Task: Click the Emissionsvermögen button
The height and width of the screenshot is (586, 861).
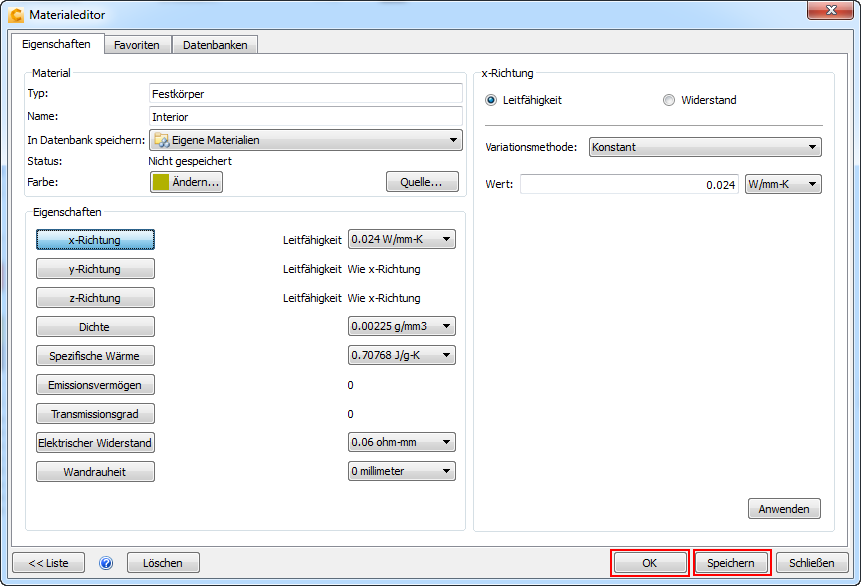Action: (96, 385)
